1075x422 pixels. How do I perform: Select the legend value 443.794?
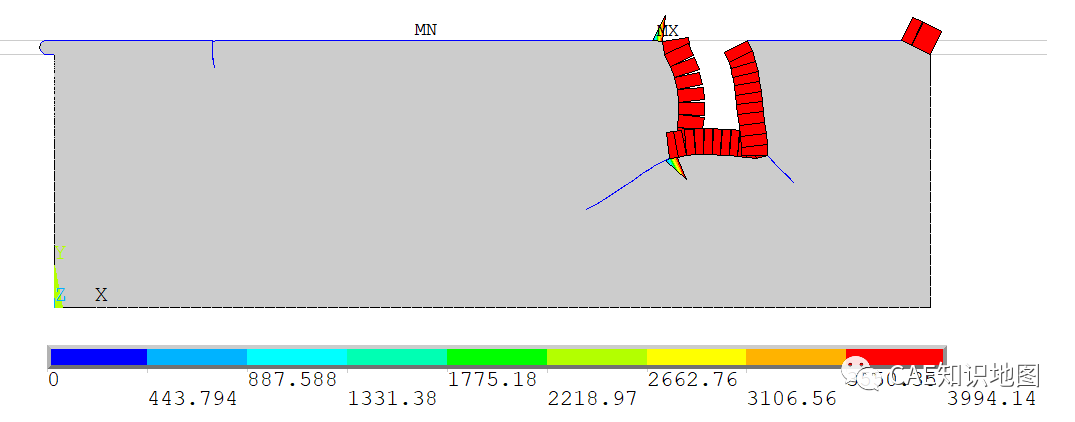click(x=193, y=398)
